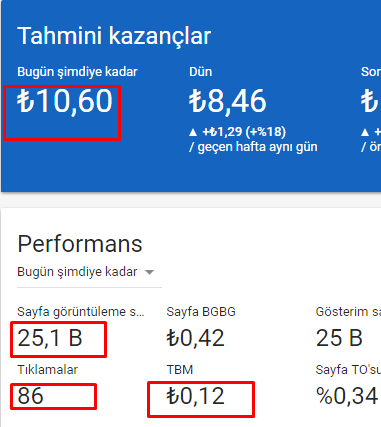Click the upward triangle icon under Dün earnings
This screenshot has width=381, height=427.
click(x=193, y=132)
